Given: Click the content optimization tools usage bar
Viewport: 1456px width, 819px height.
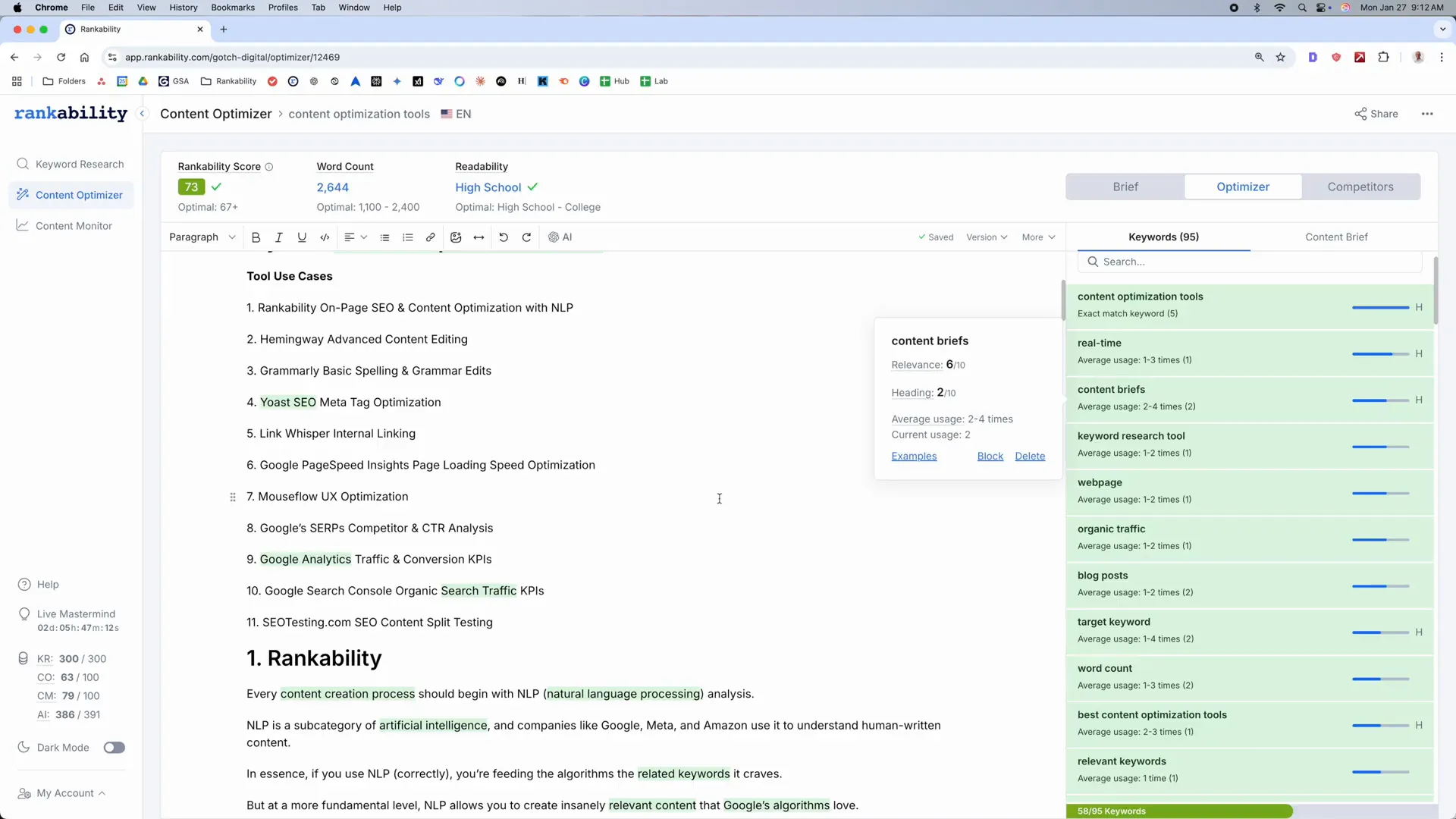Looking at the screenshot, I should pos(1380,308).
